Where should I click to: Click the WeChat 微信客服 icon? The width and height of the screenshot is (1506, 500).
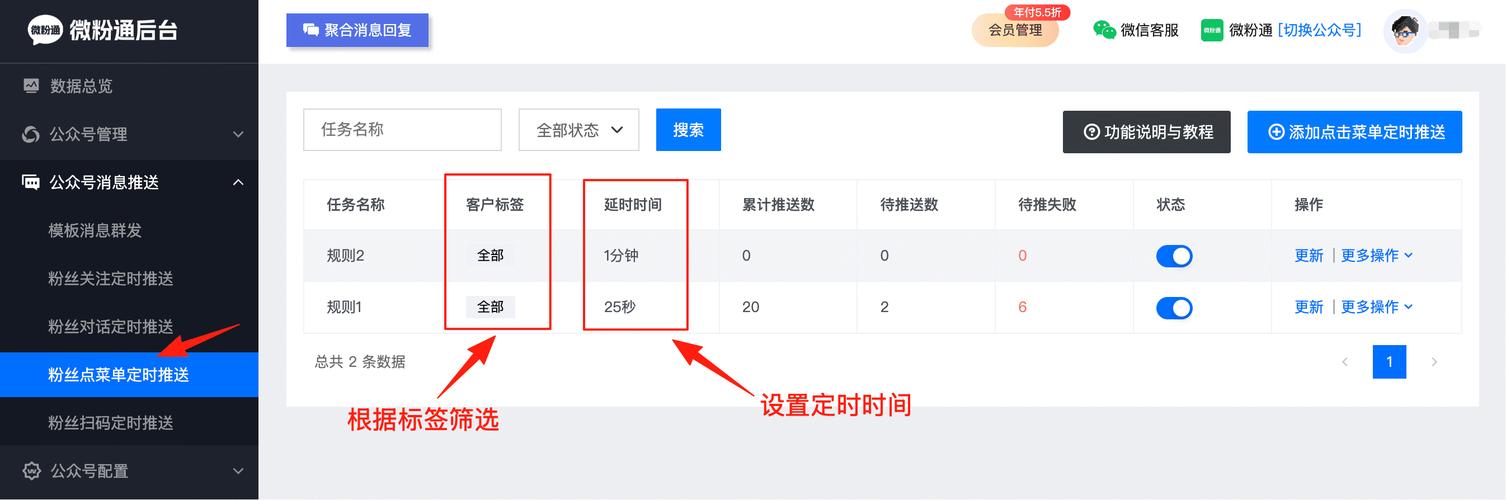[1104, 30]
